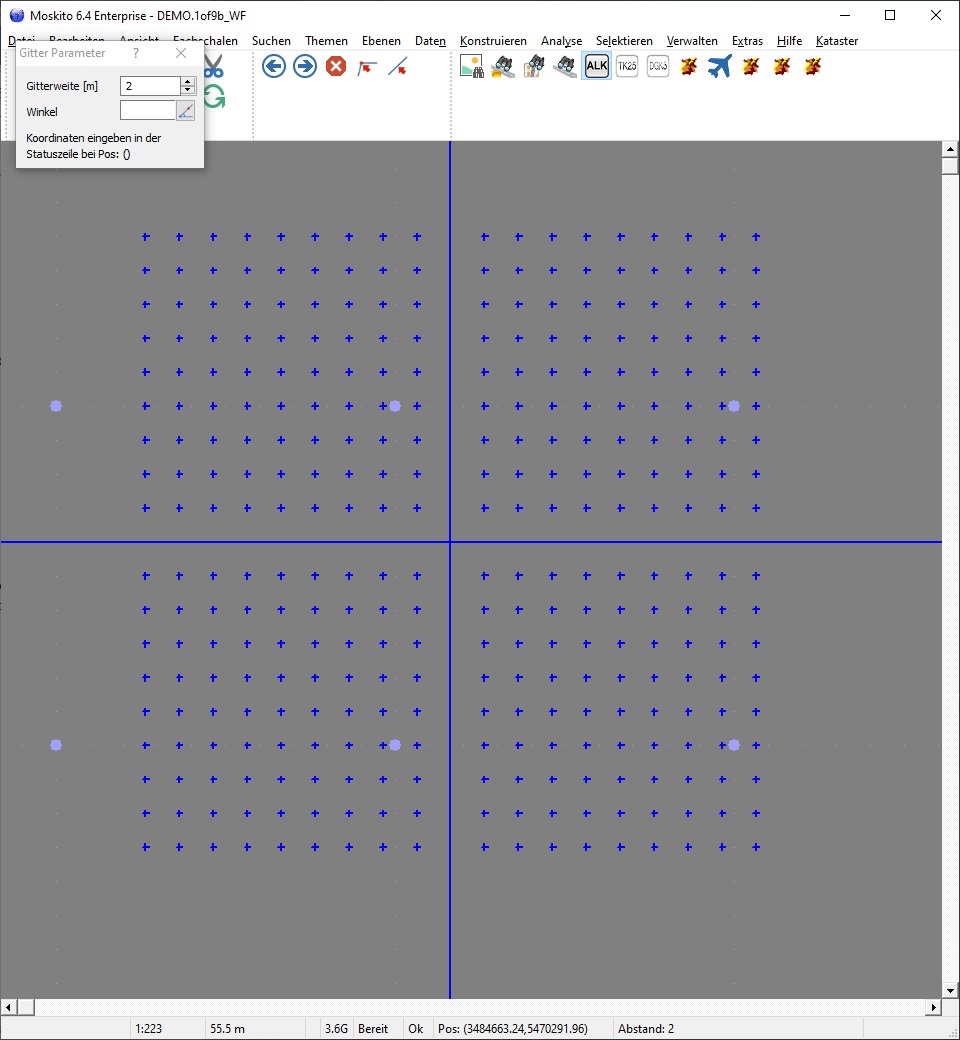Click the blue airplane icon
This screenshot has height=1040, width=960.
(x=719, y=67)
